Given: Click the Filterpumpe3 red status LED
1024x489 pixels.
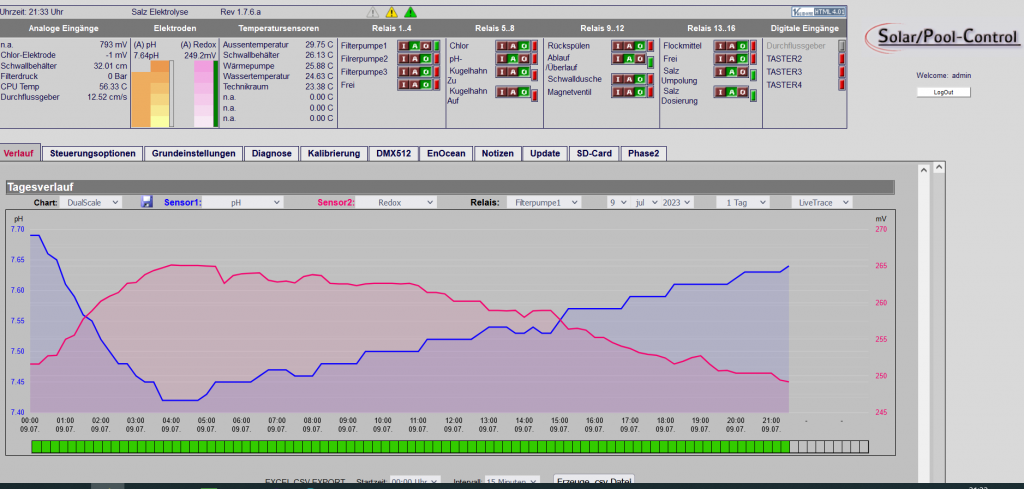Looking at the screenshot, I should pos(436,72).
